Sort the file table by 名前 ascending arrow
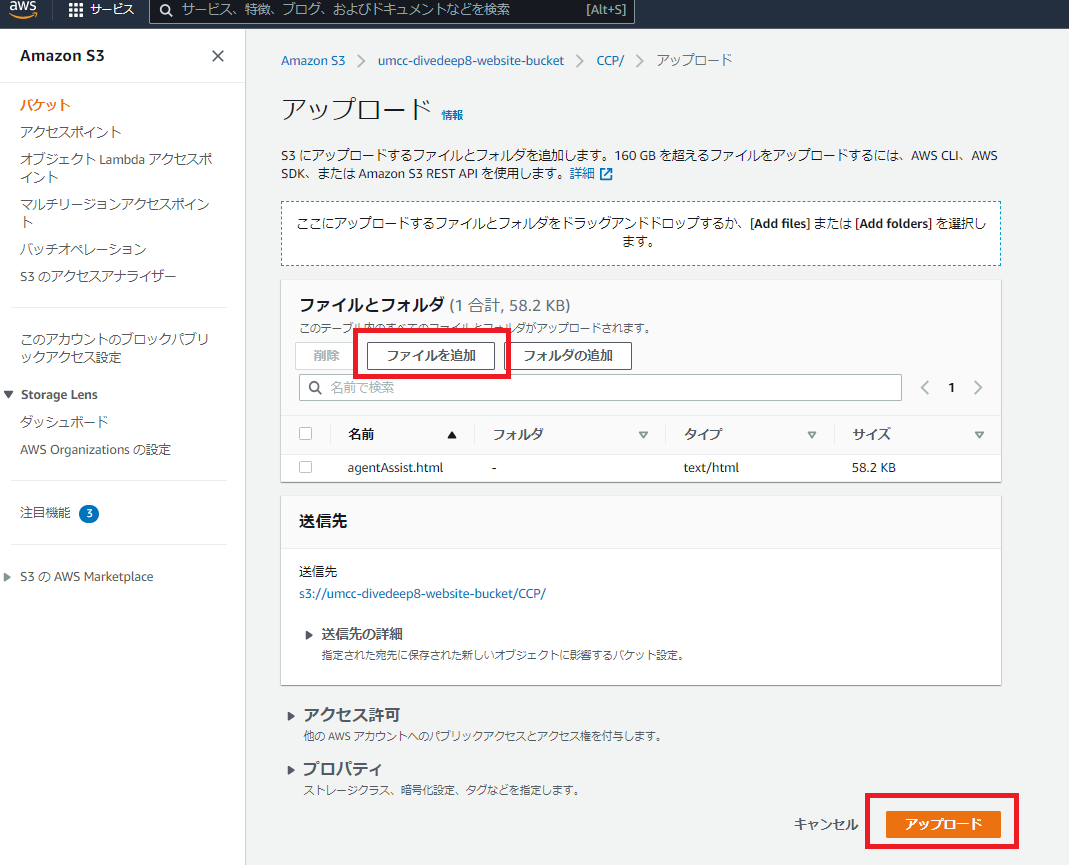This screenshot has height=865, width=1069. [x=451, y=435]
